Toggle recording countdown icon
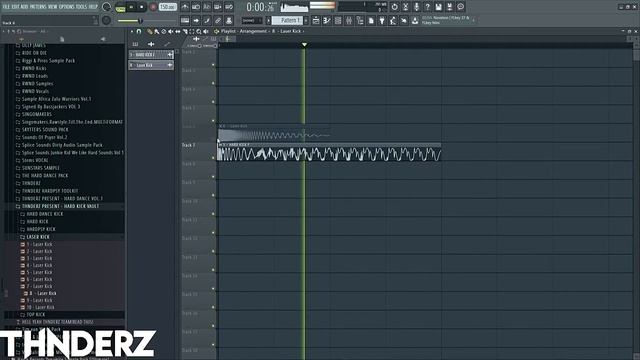Image resolution: width=640 pixels, height=360 pixels. 207,7
